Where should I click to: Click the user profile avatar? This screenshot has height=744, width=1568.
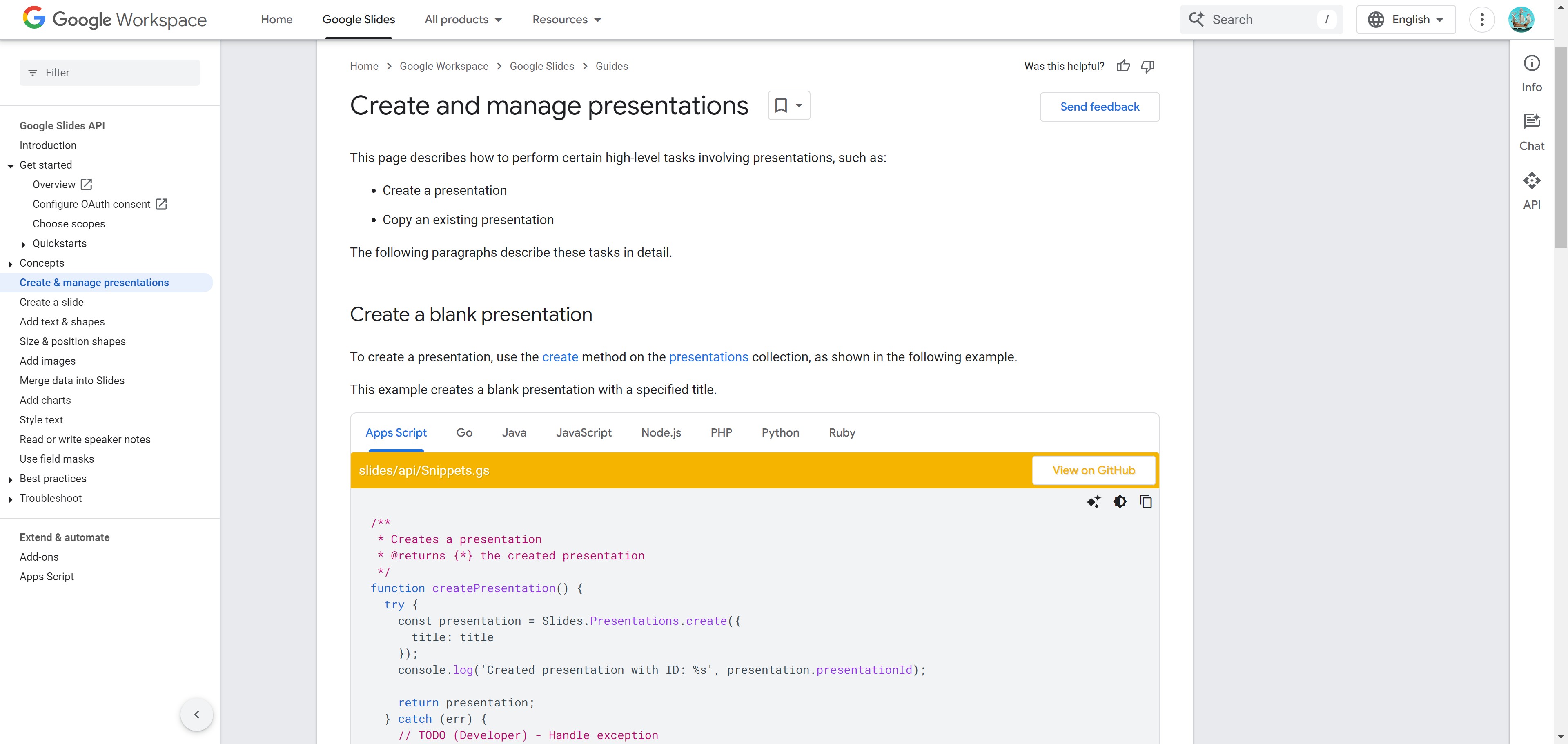[x=1521, y=20]
